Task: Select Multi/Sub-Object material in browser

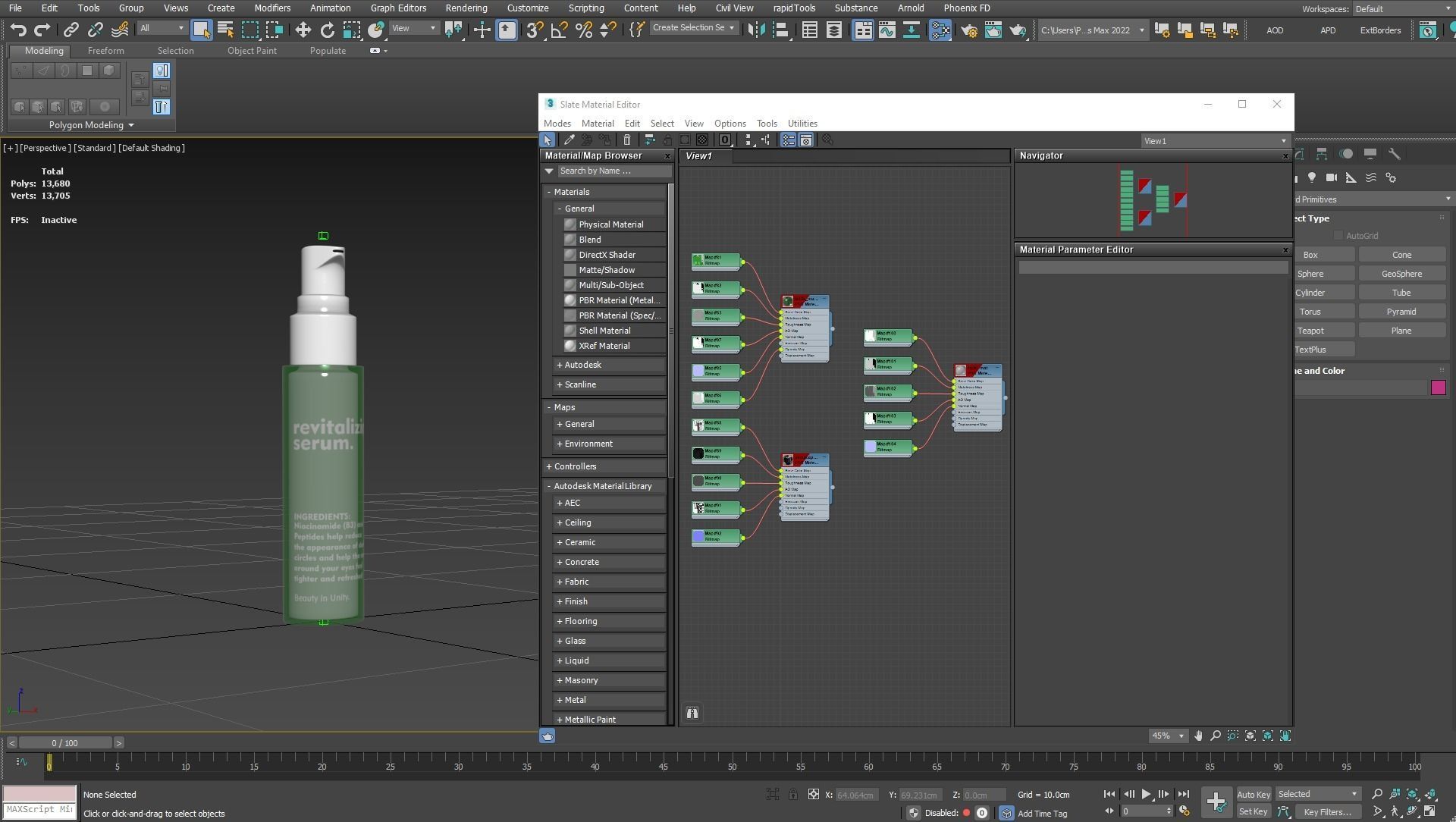Action: 614,285
